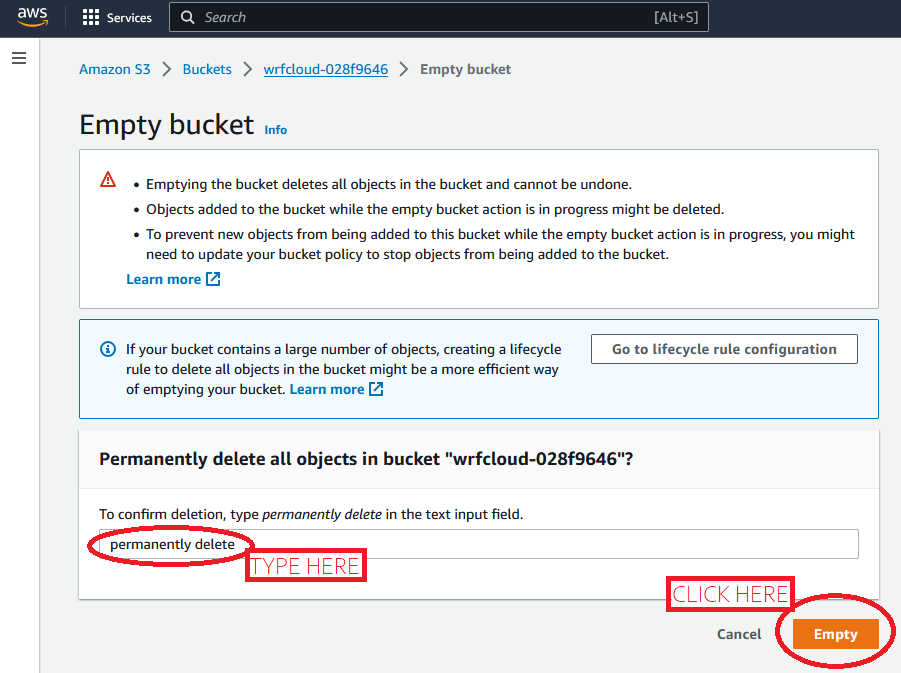Click the 'Objects added to the bucket' bullet

point(435,209)
